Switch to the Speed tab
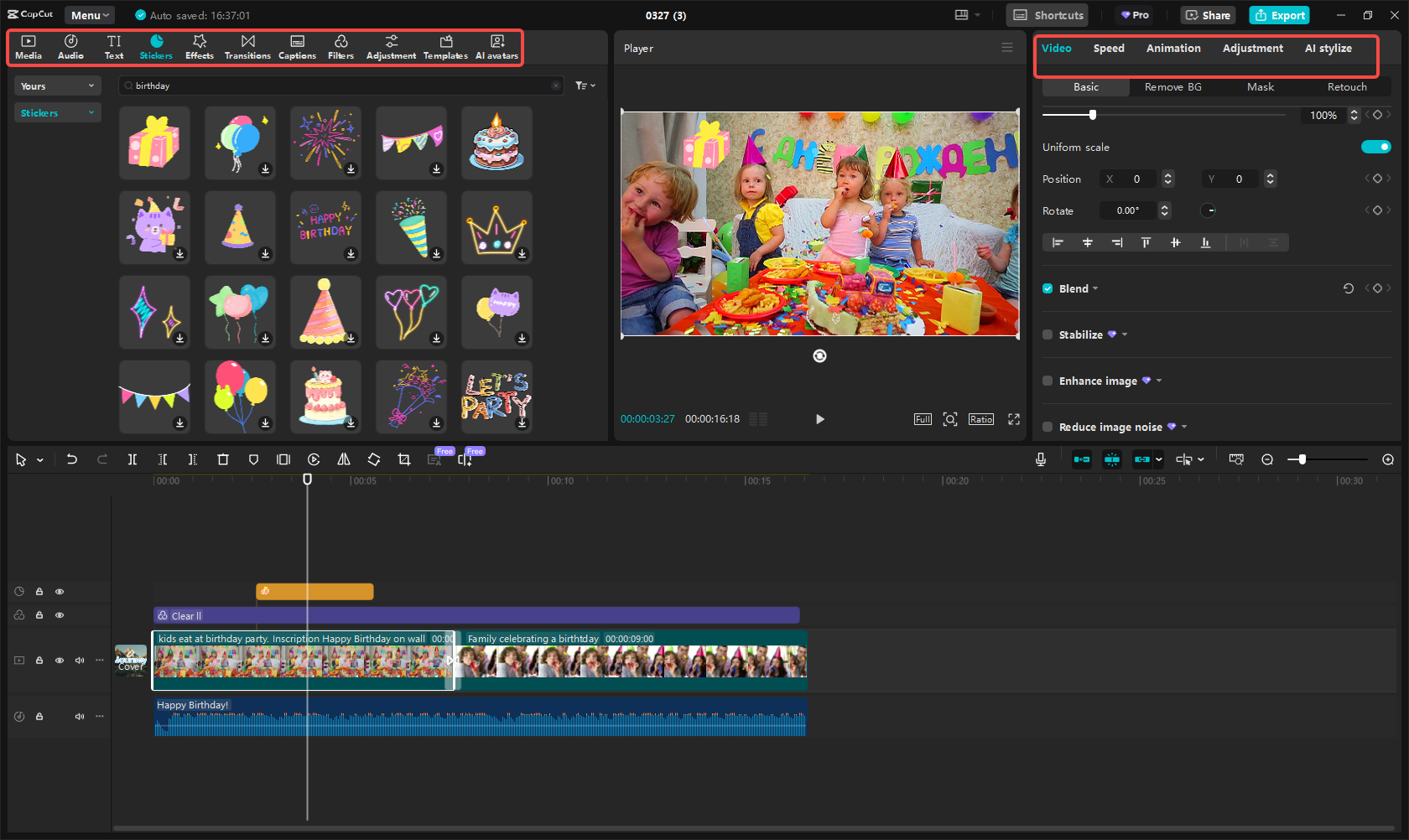Screen dimensions: 1409x840 point(1109,49)
